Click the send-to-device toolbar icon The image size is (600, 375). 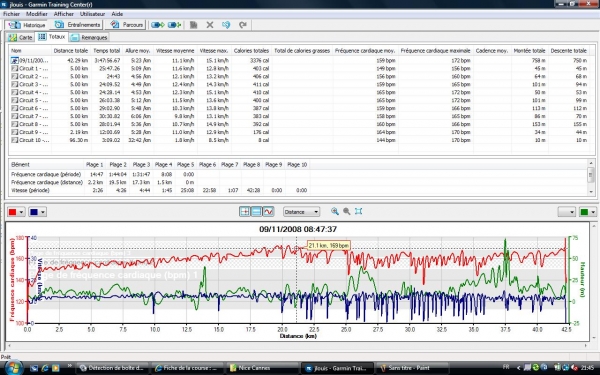(158, 25)
